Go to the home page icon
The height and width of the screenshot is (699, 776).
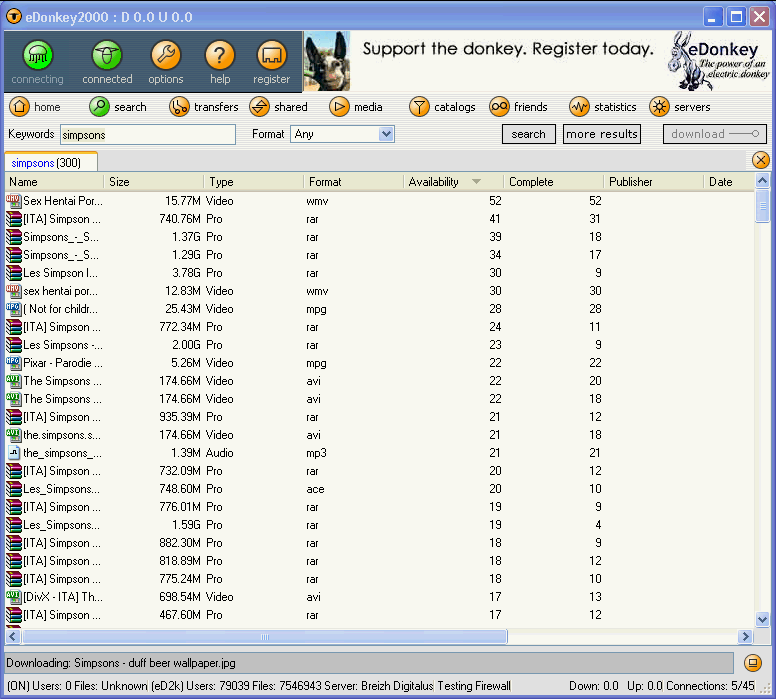click(x=19, y=106)
